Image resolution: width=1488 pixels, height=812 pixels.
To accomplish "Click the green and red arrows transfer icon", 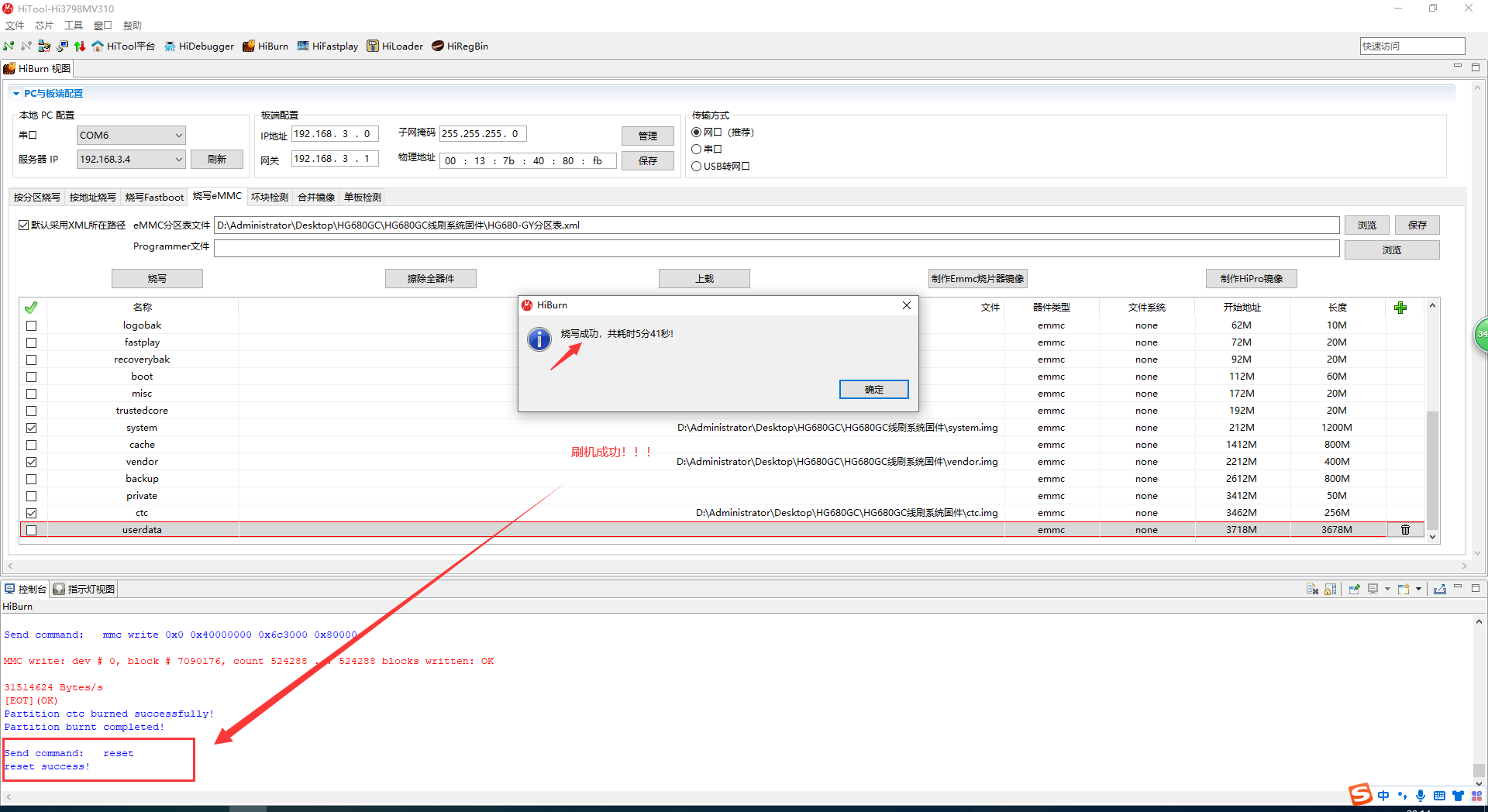I will coord(80,46).
